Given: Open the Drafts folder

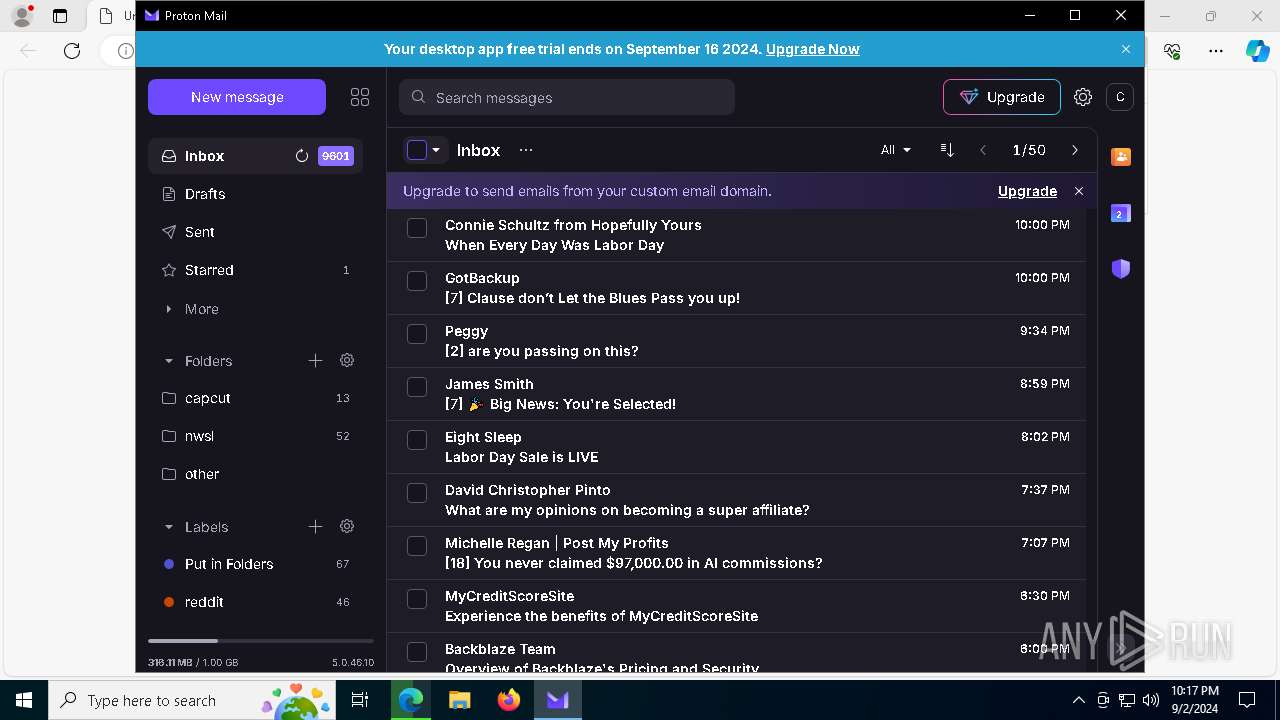Looking at the screenshot, I should pos(255,194).
